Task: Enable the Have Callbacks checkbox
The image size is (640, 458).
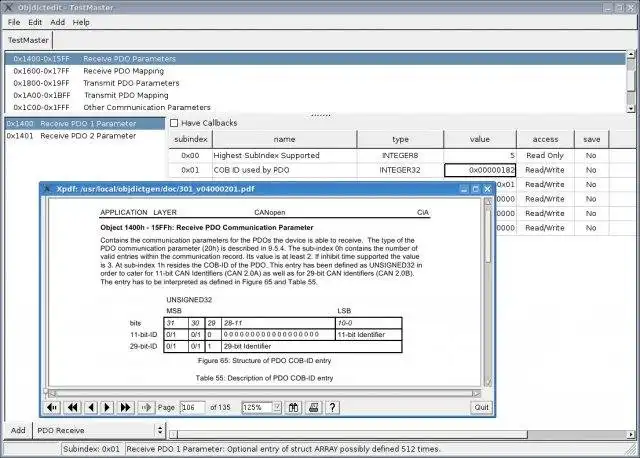Action: (174, 123)
